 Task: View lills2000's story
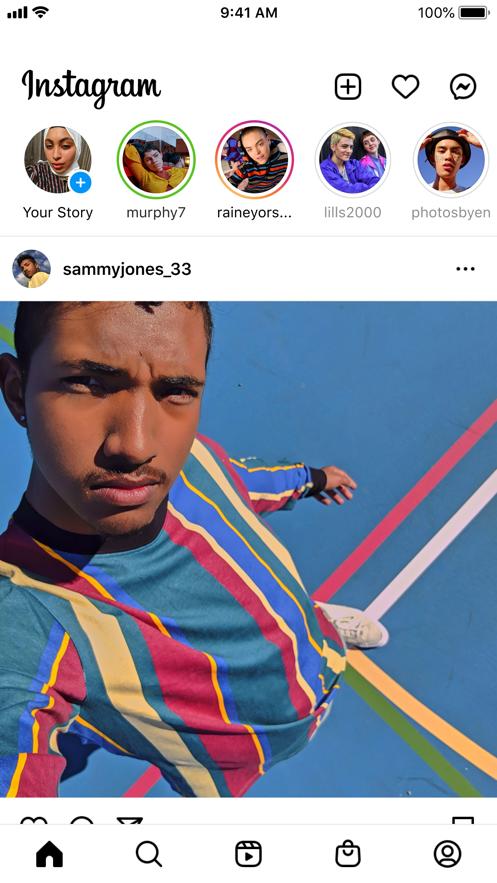click(x=352, y=159)
